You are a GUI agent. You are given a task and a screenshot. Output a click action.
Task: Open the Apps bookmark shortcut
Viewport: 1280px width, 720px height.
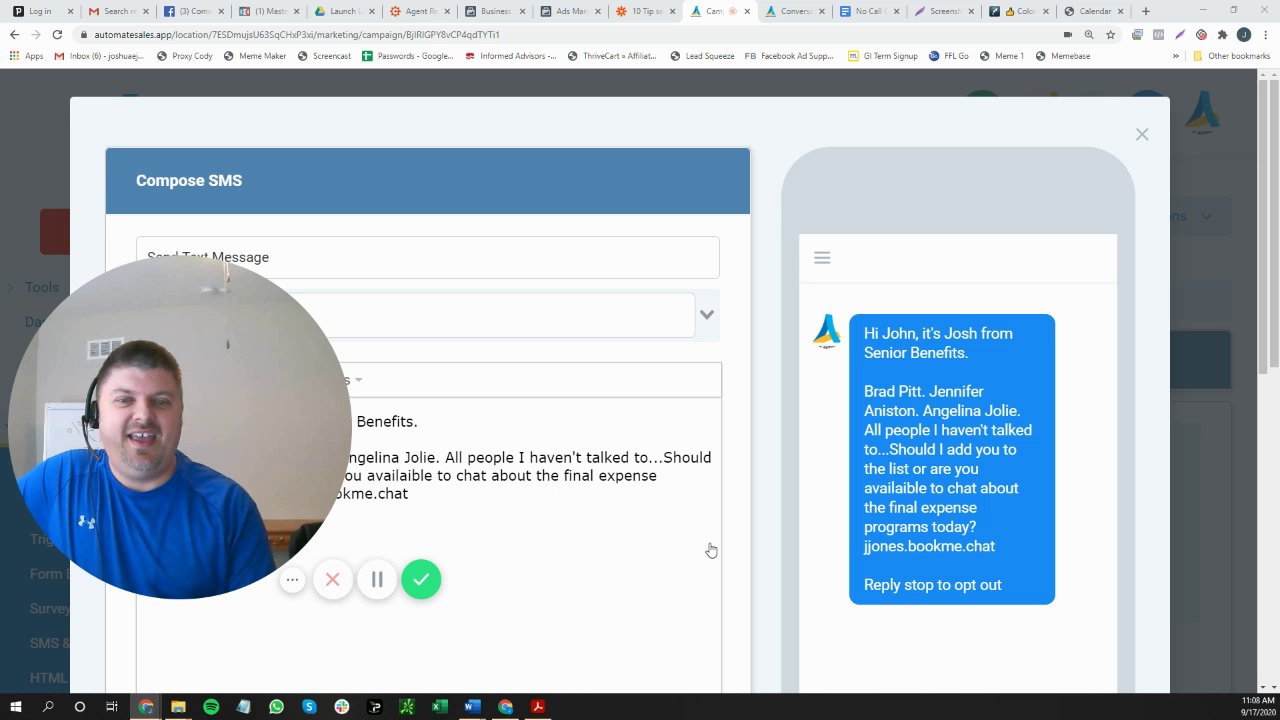click(x=26, y=56)
